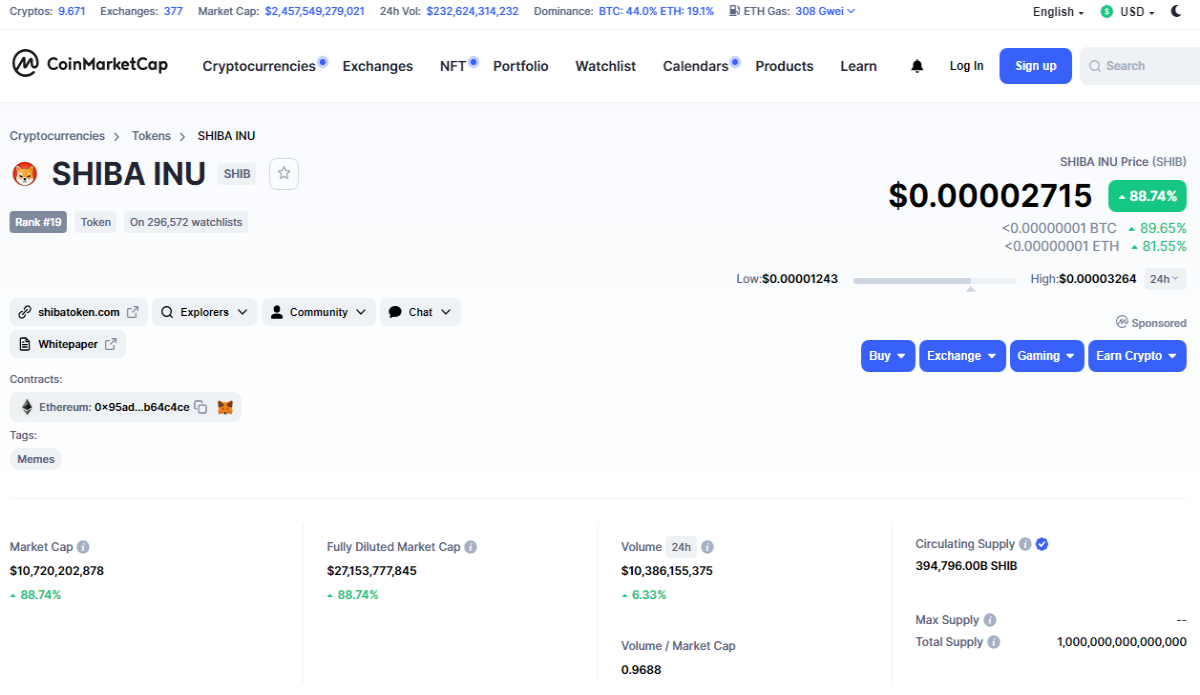Show Circulating Supply info icon

[1025, 544]
